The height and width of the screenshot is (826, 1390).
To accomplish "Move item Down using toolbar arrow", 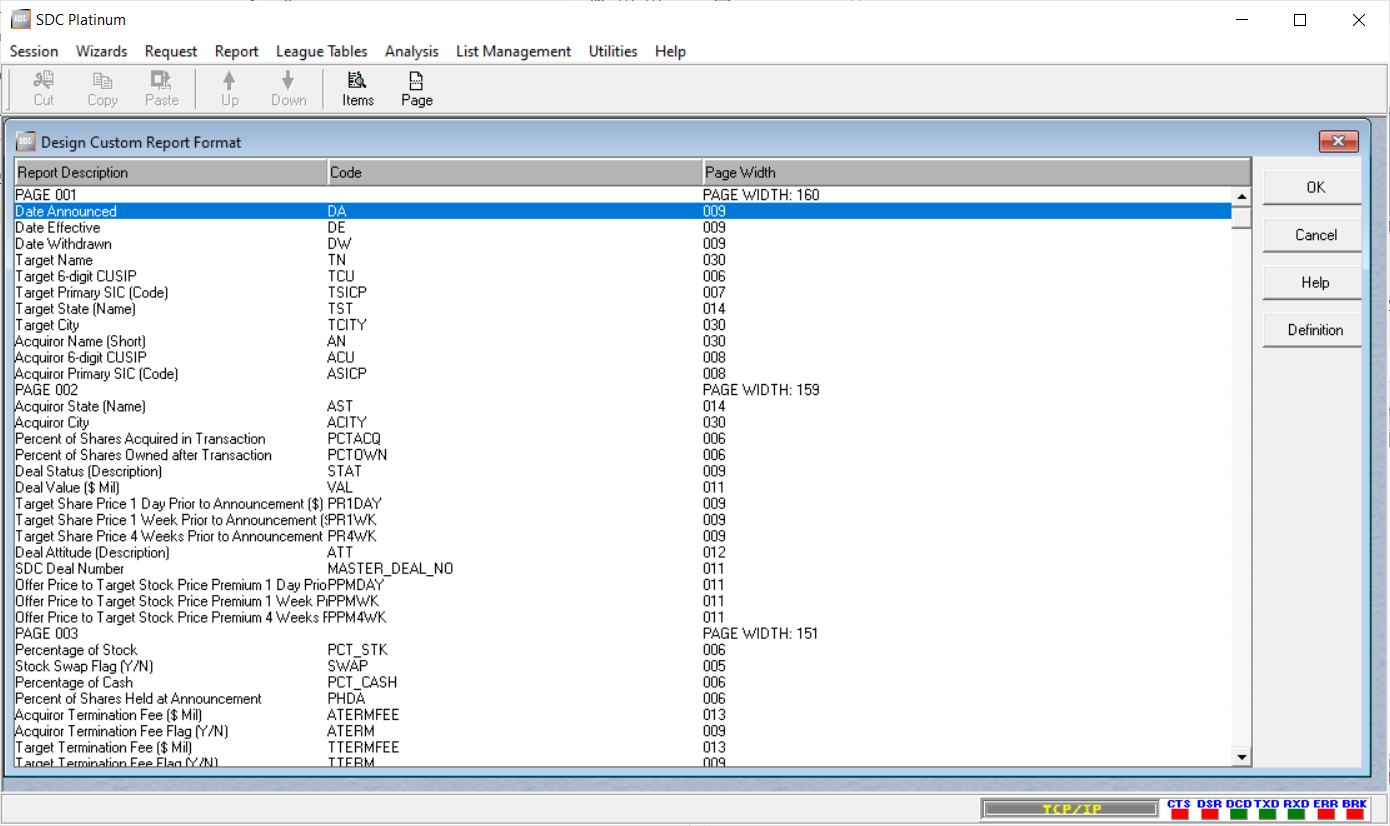I will 288,88.
